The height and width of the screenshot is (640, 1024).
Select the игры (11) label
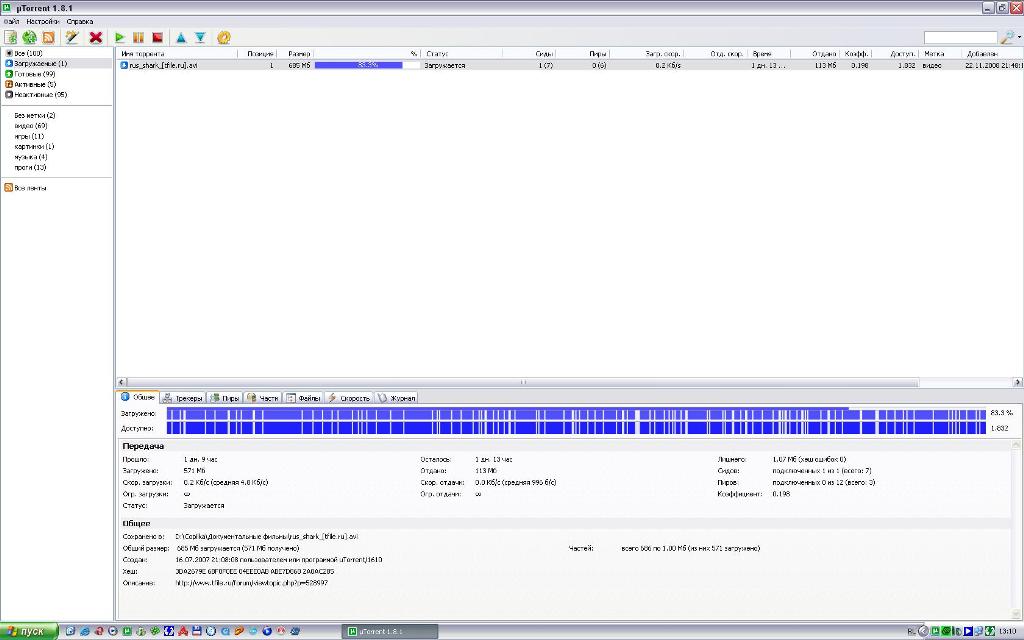tap(29, 136)
